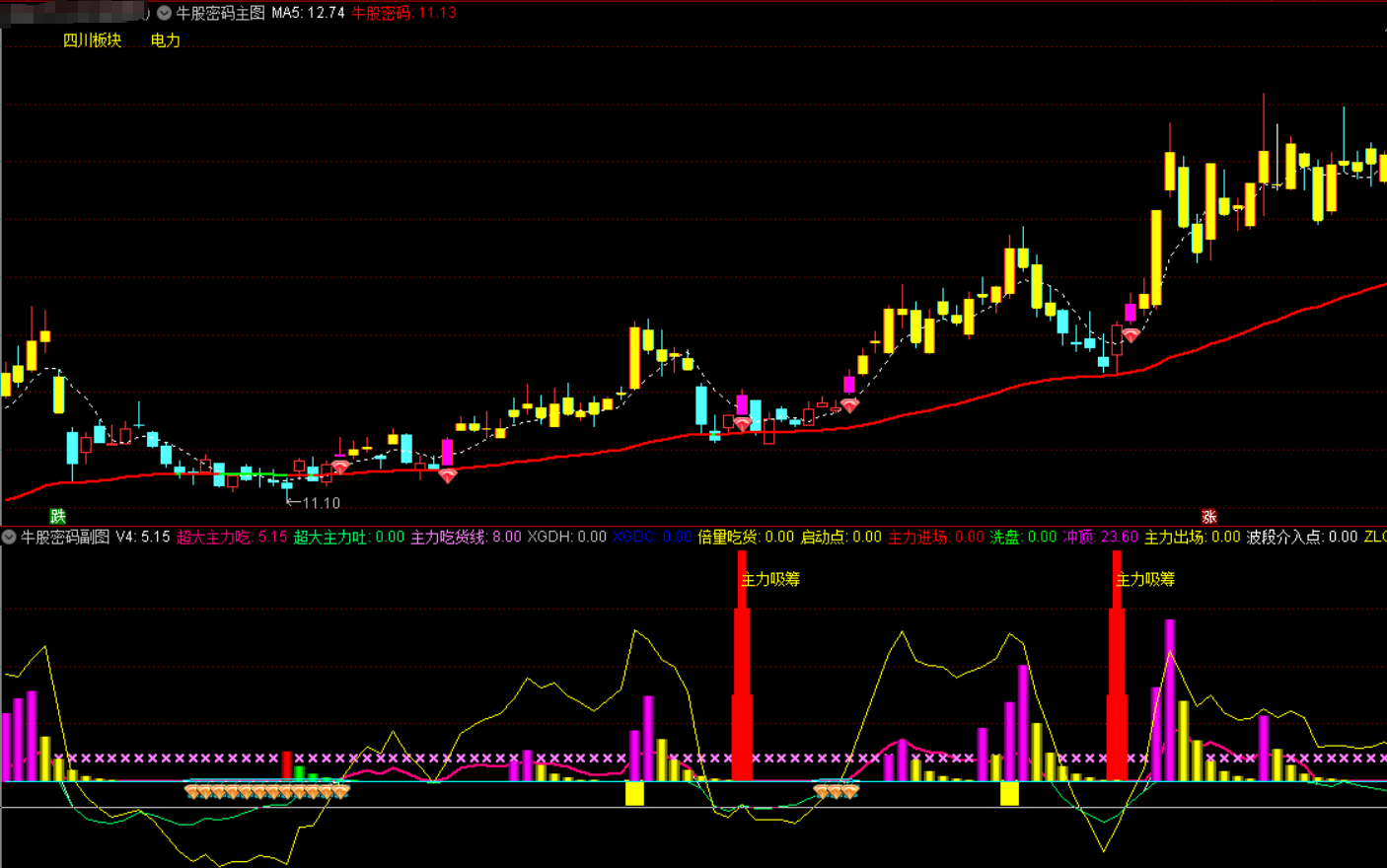The image size is (1387, 868).
Task: Click the red 涨 marker badge
Action: tap(1208, 516)
